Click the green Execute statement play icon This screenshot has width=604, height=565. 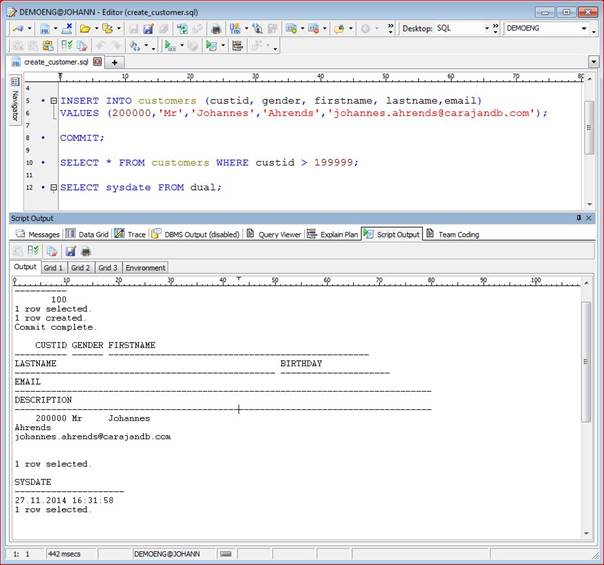click(x=170, y=46)
